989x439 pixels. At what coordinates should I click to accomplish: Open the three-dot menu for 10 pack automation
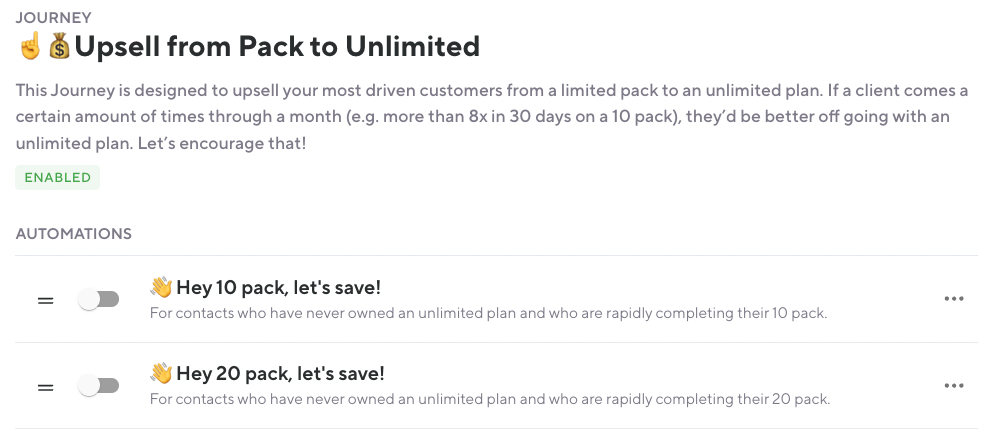click(x=953, y=300)
